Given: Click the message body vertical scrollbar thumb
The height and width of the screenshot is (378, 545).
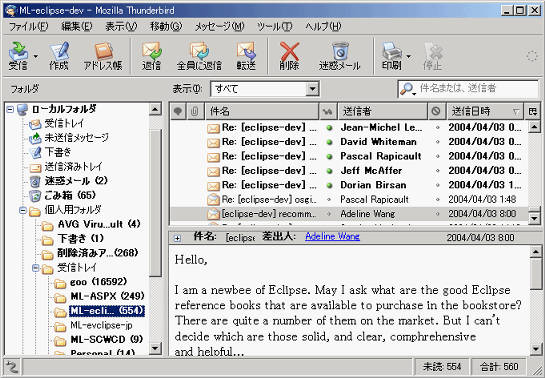Looking at the screenshot, I should tap(536, 274).
